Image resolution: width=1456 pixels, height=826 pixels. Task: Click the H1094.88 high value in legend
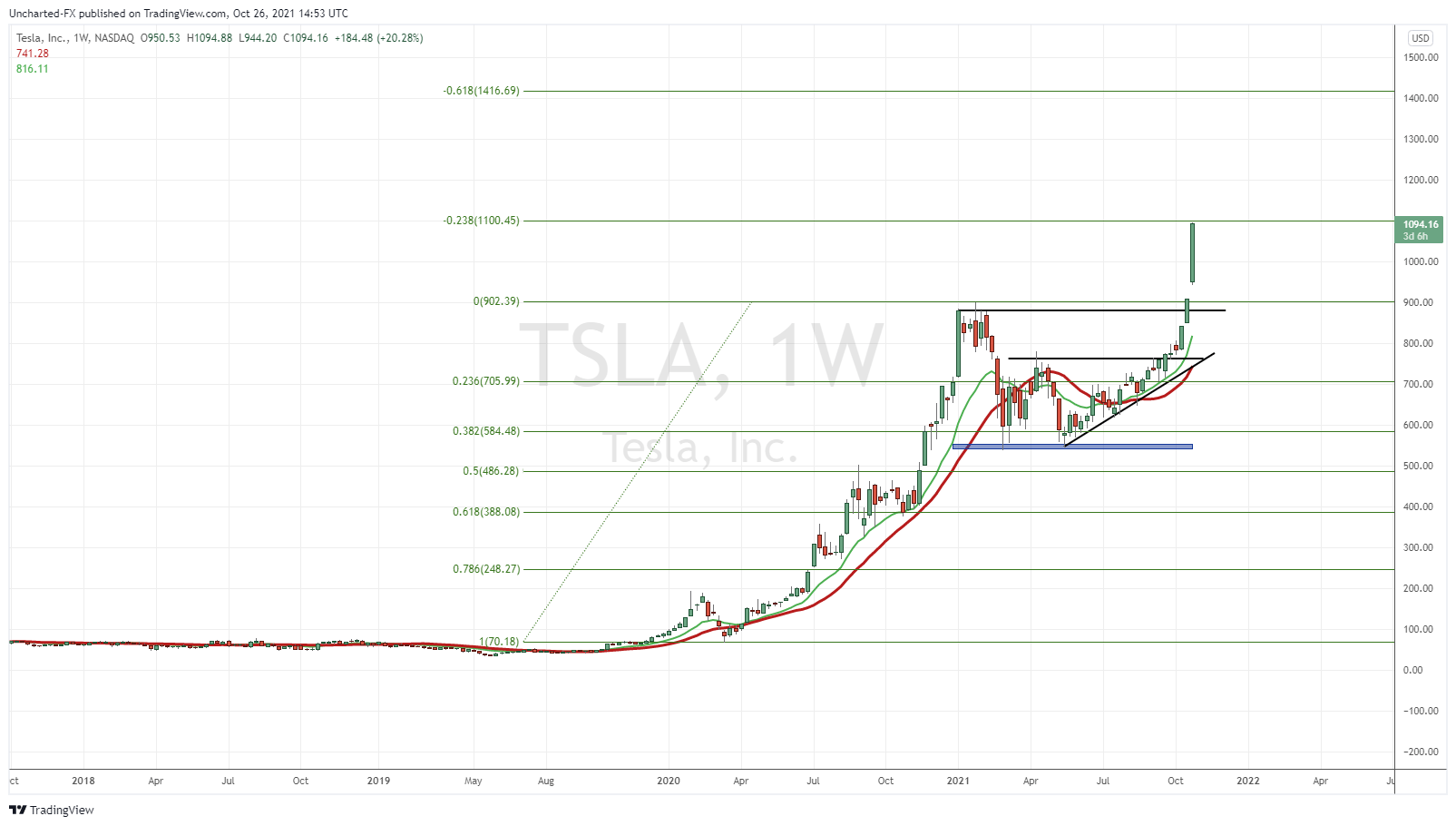(210, 38)
